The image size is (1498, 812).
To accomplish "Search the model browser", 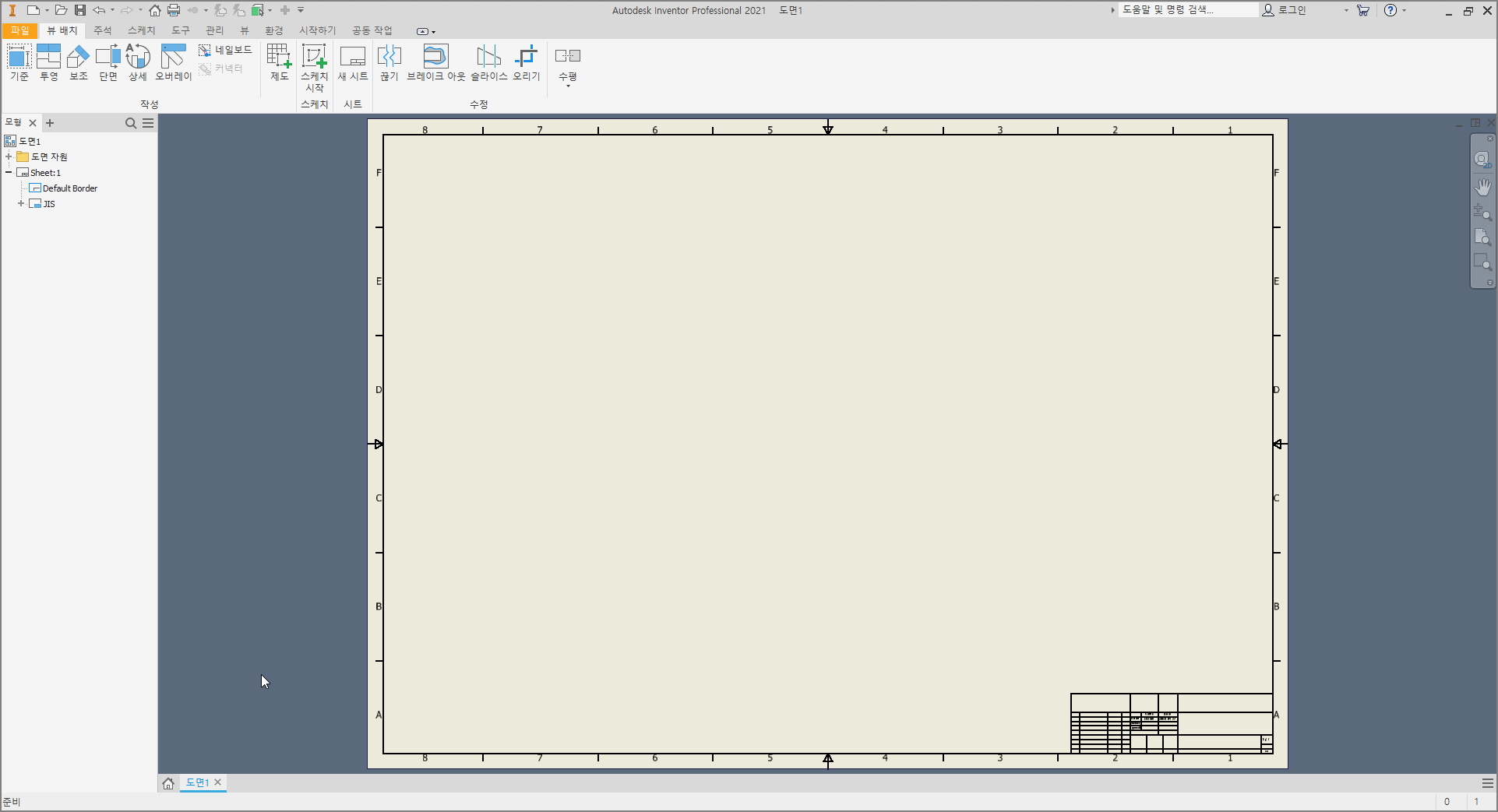I will [x=131, y=123].
